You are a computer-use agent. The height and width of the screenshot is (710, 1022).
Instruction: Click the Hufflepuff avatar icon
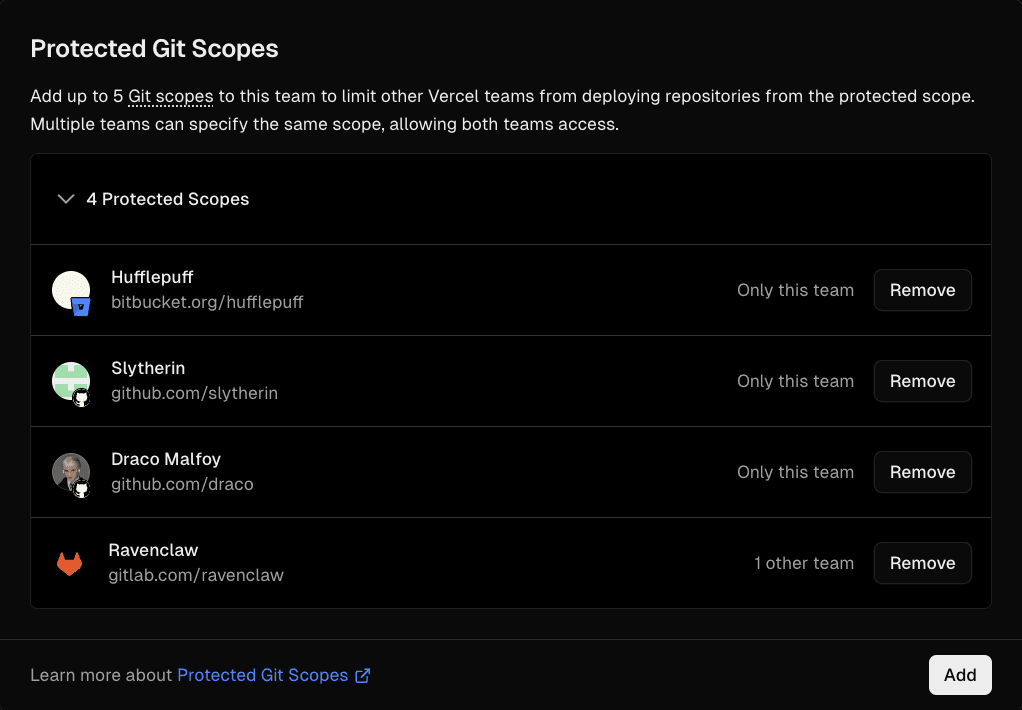click(x=69, y=289)
